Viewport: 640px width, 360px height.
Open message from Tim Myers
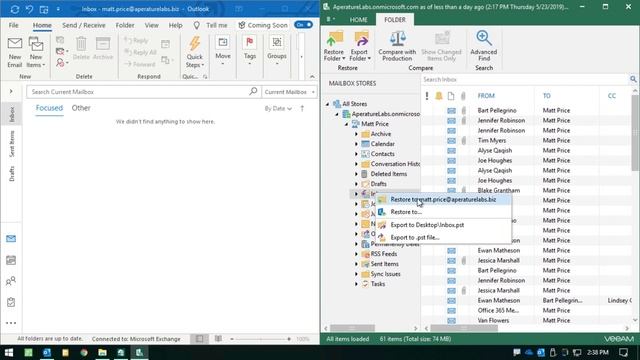click(527, 140)
